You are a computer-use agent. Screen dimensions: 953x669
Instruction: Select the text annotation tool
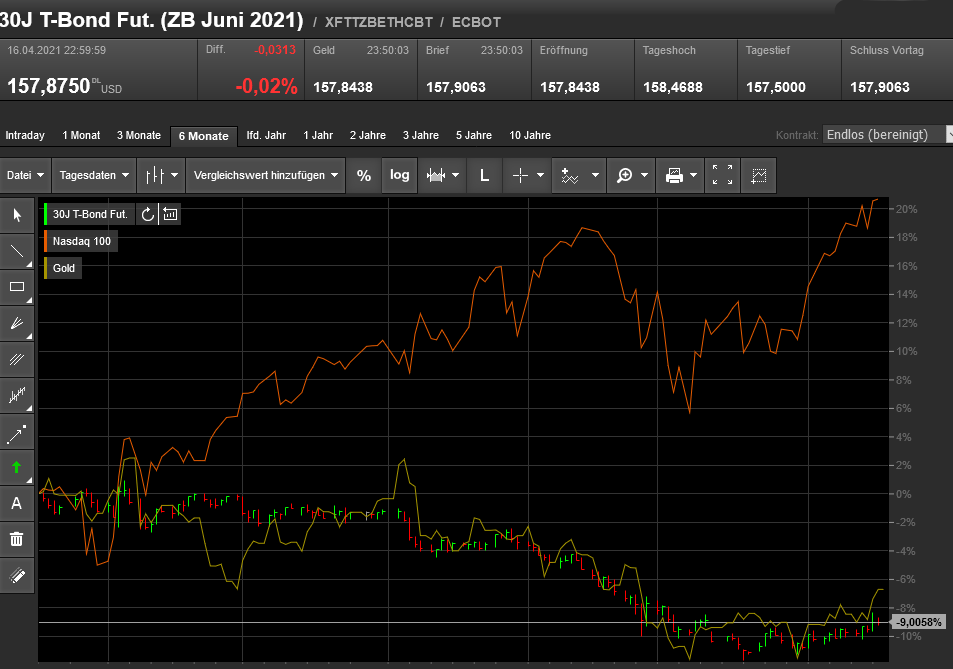click(17, 503)
